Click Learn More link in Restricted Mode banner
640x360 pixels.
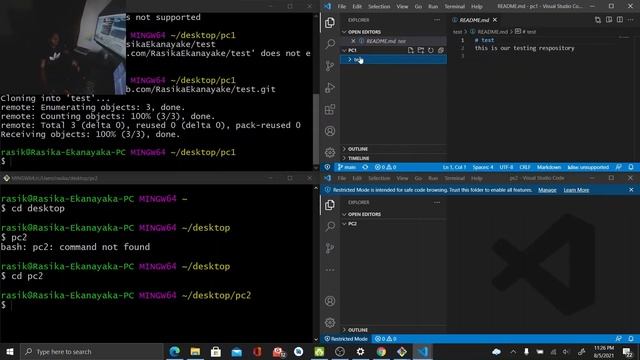576,190
